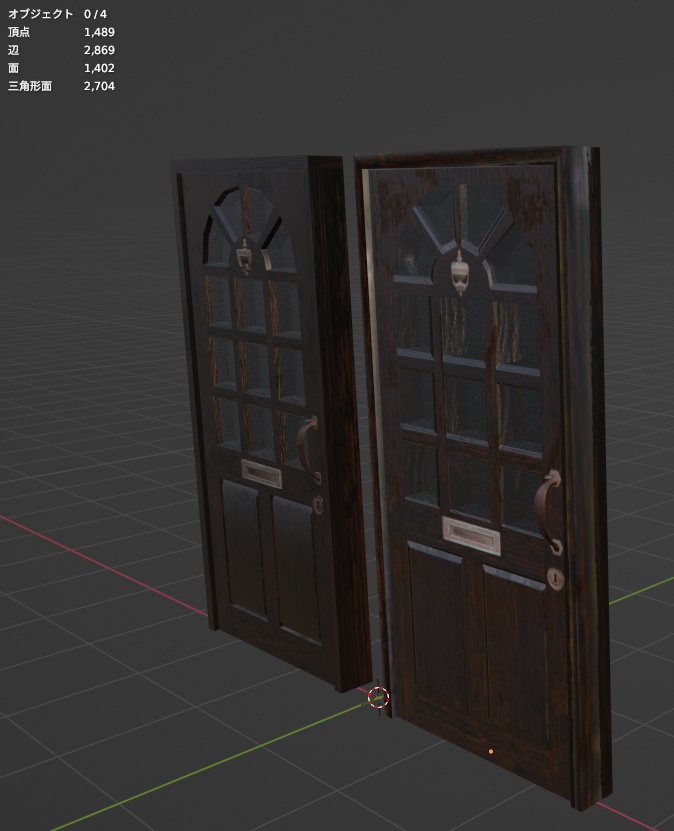Click the 三角形面 2,704 triangle count
The height and width of the screenshot is (831, 674).
(61, 86)
